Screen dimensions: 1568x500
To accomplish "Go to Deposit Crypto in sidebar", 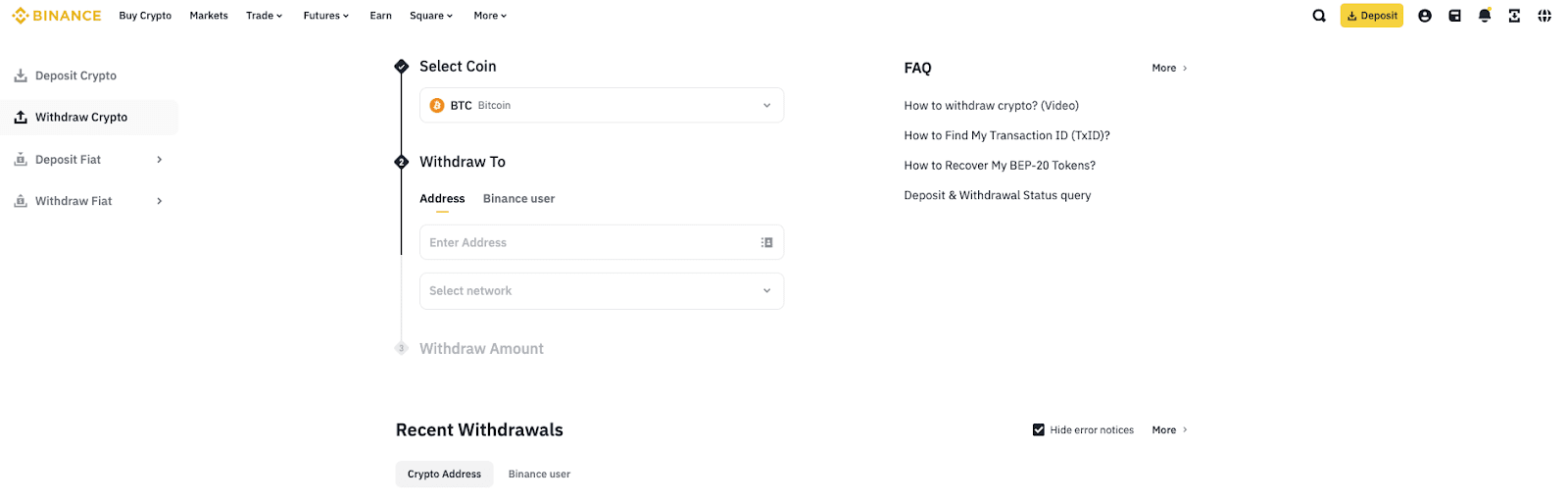I will (x=75, y=75).
